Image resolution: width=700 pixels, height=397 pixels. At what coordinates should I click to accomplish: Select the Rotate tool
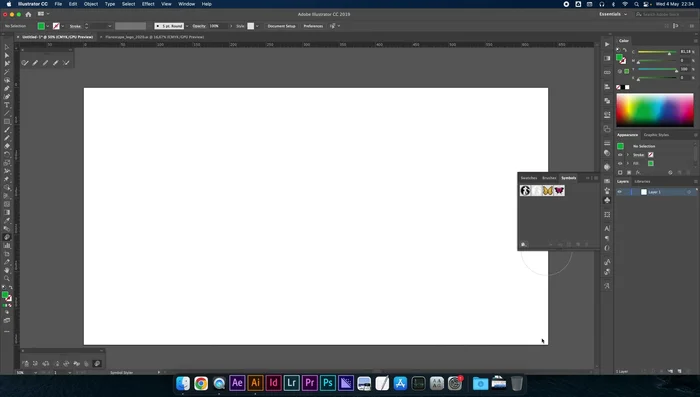(x=7, y=155)
